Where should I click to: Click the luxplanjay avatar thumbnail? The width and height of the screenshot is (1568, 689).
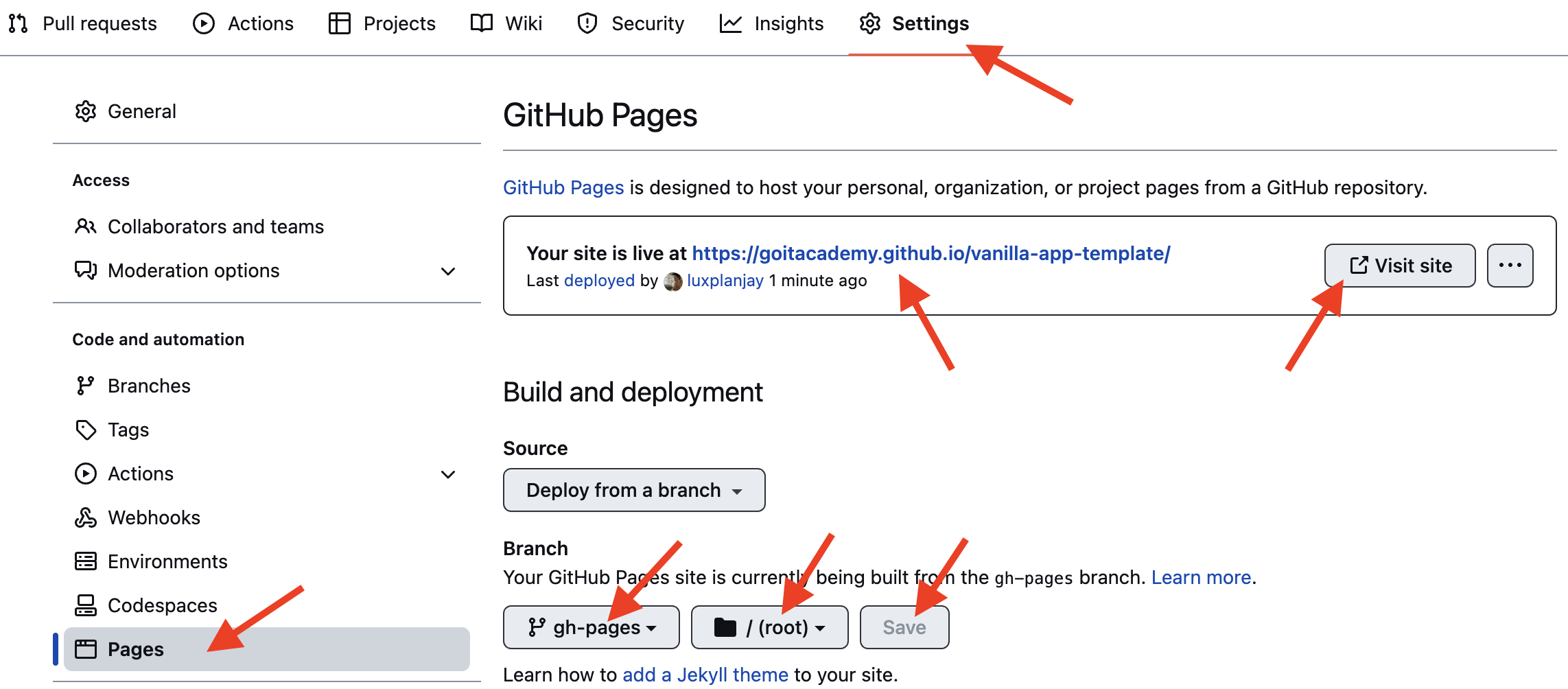tap(673, 281)
